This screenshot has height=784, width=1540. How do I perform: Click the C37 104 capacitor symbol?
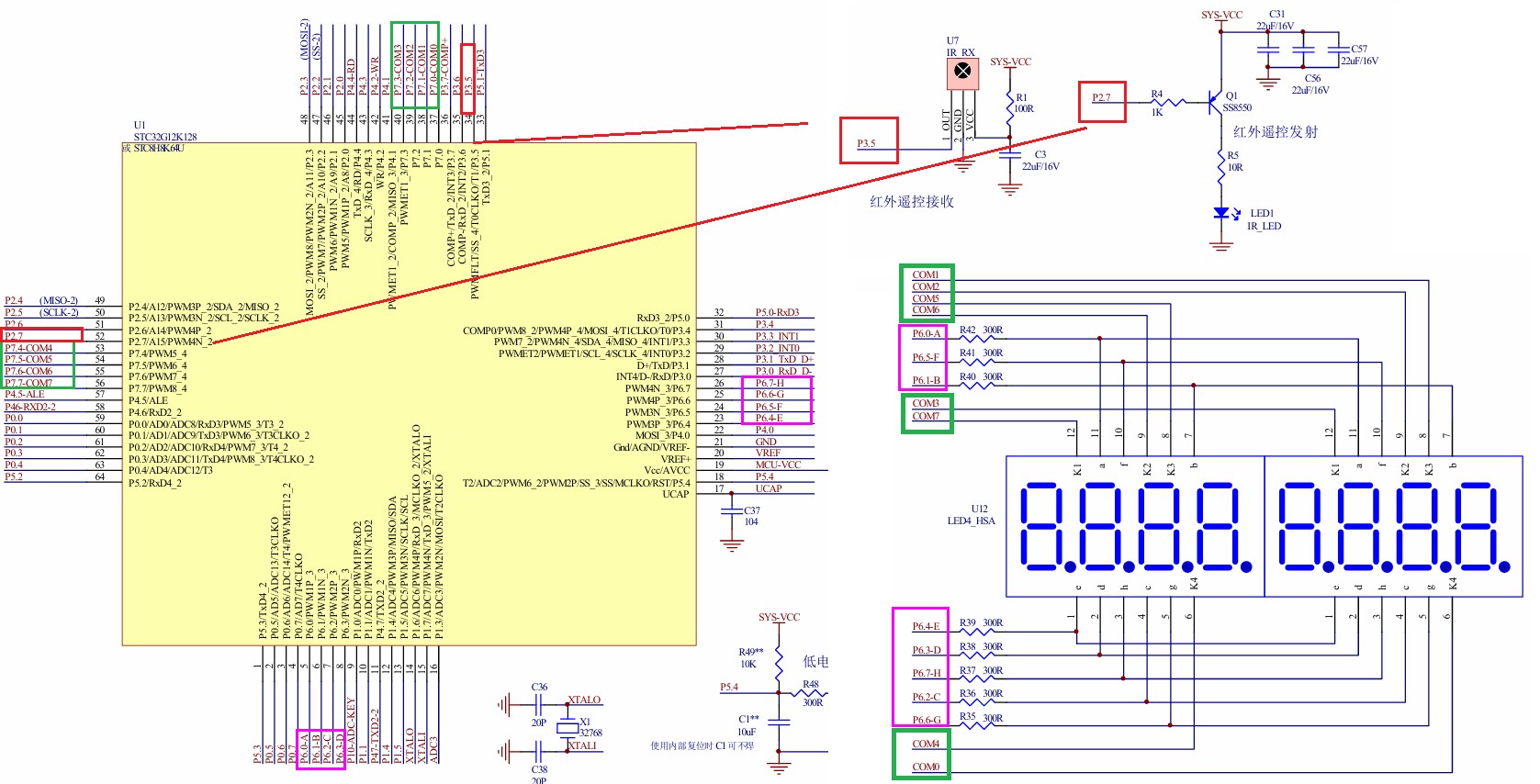click(731, 514)
